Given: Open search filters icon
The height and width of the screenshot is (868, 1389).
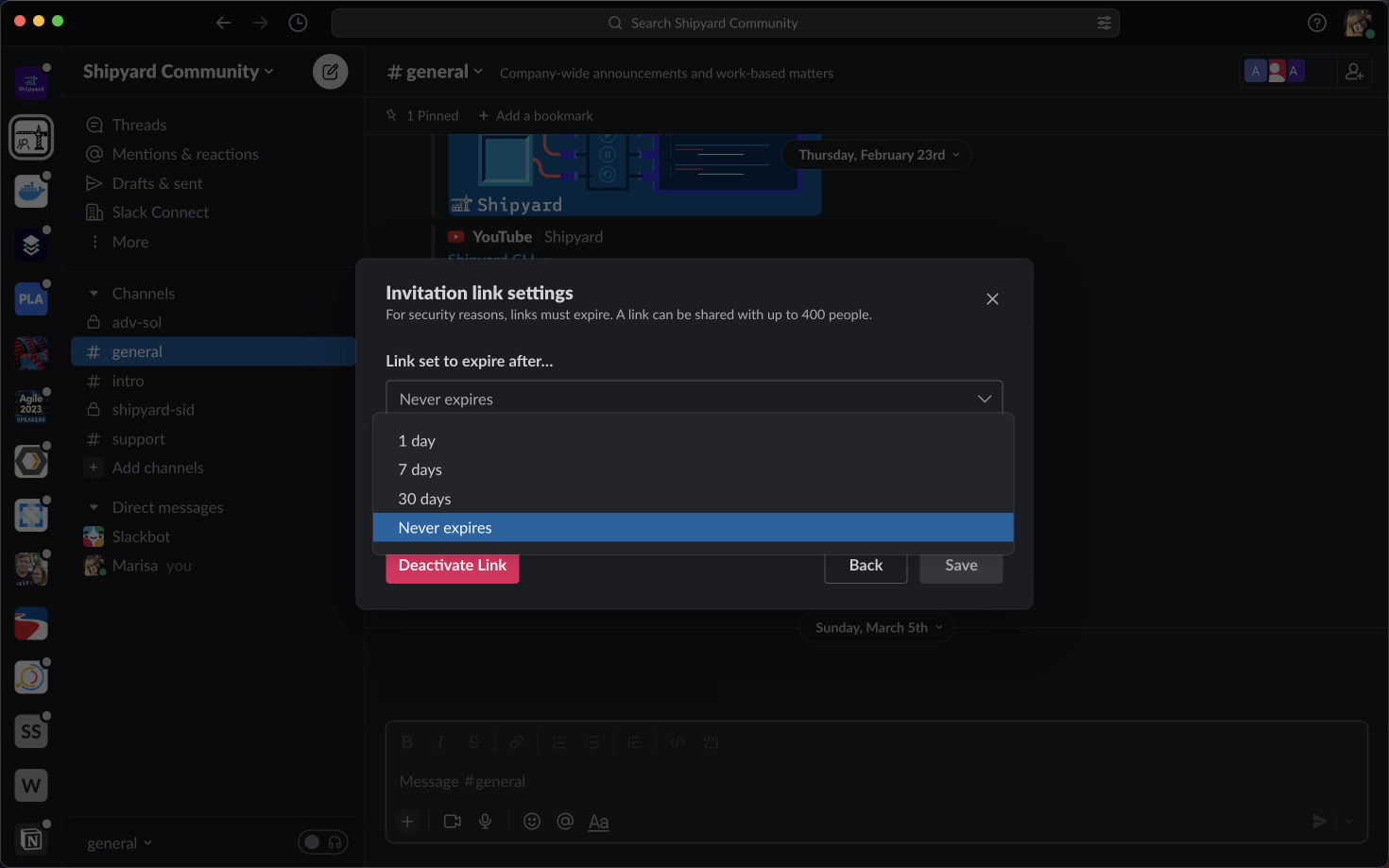Looking at the screenshot, I should pos(1104,23).
